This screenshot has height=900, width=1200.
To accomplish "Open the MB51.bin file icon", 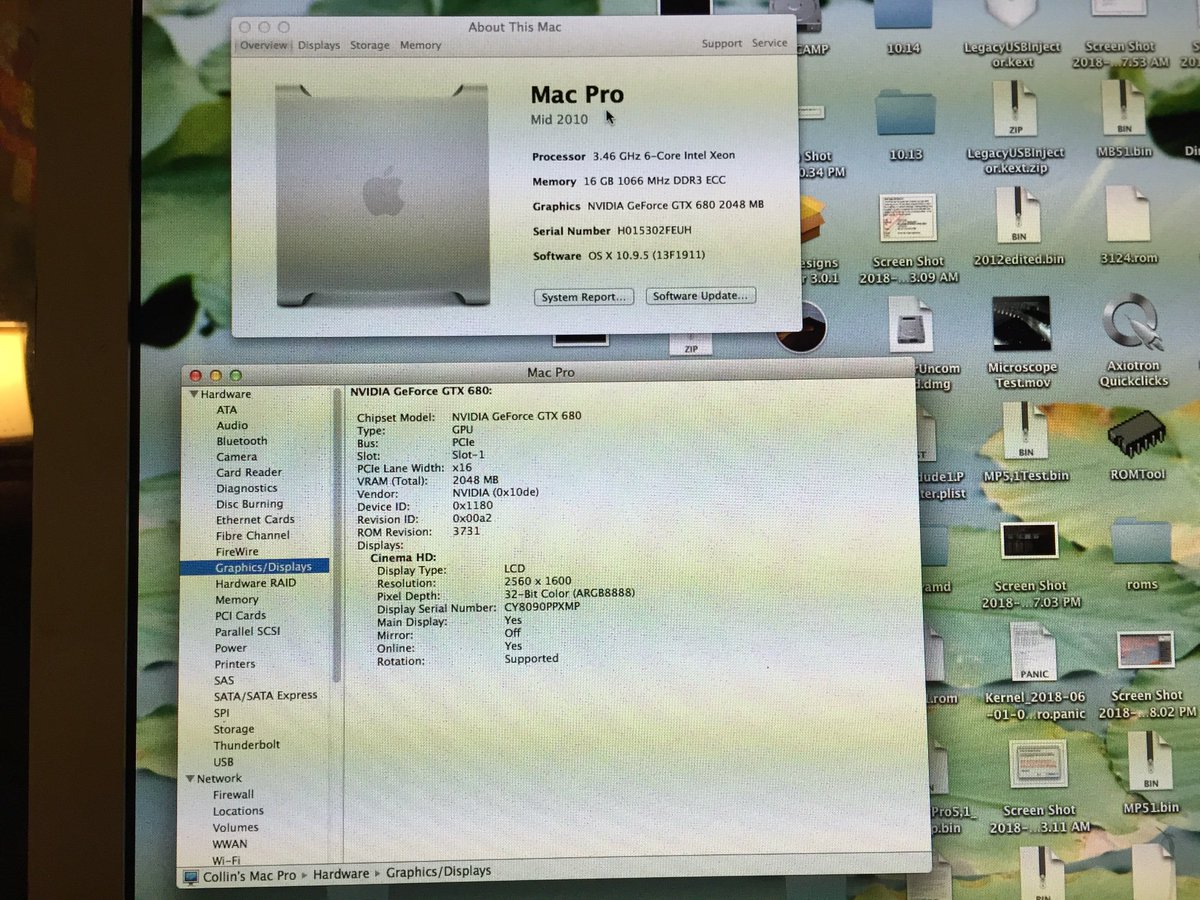I will coord(1122,108).
